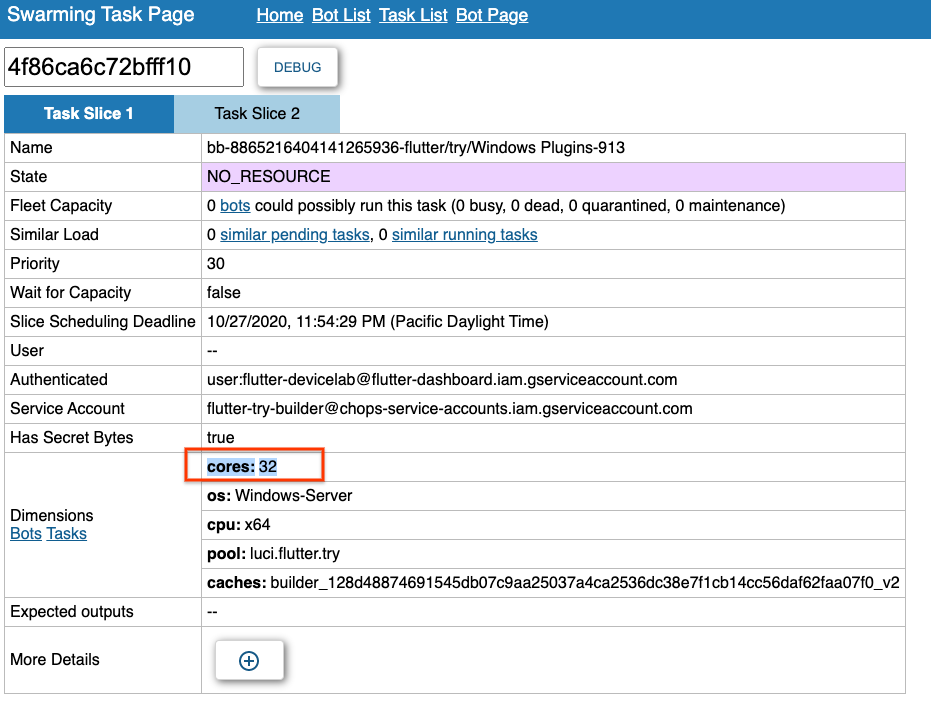Open the bots link under Fleet Capacity
The height and width of the screenshot is (706, 931).
[x=235, y=205]
